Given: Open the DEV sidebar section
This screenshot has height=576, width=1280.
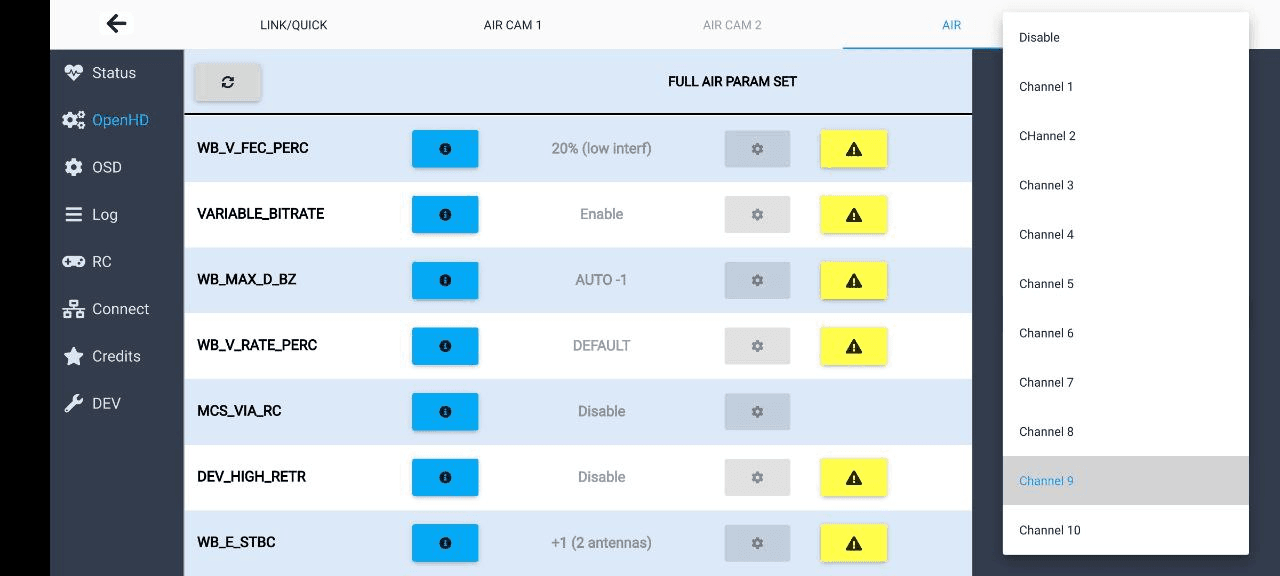Looking at the screenshot, I should tap(106, 404).
